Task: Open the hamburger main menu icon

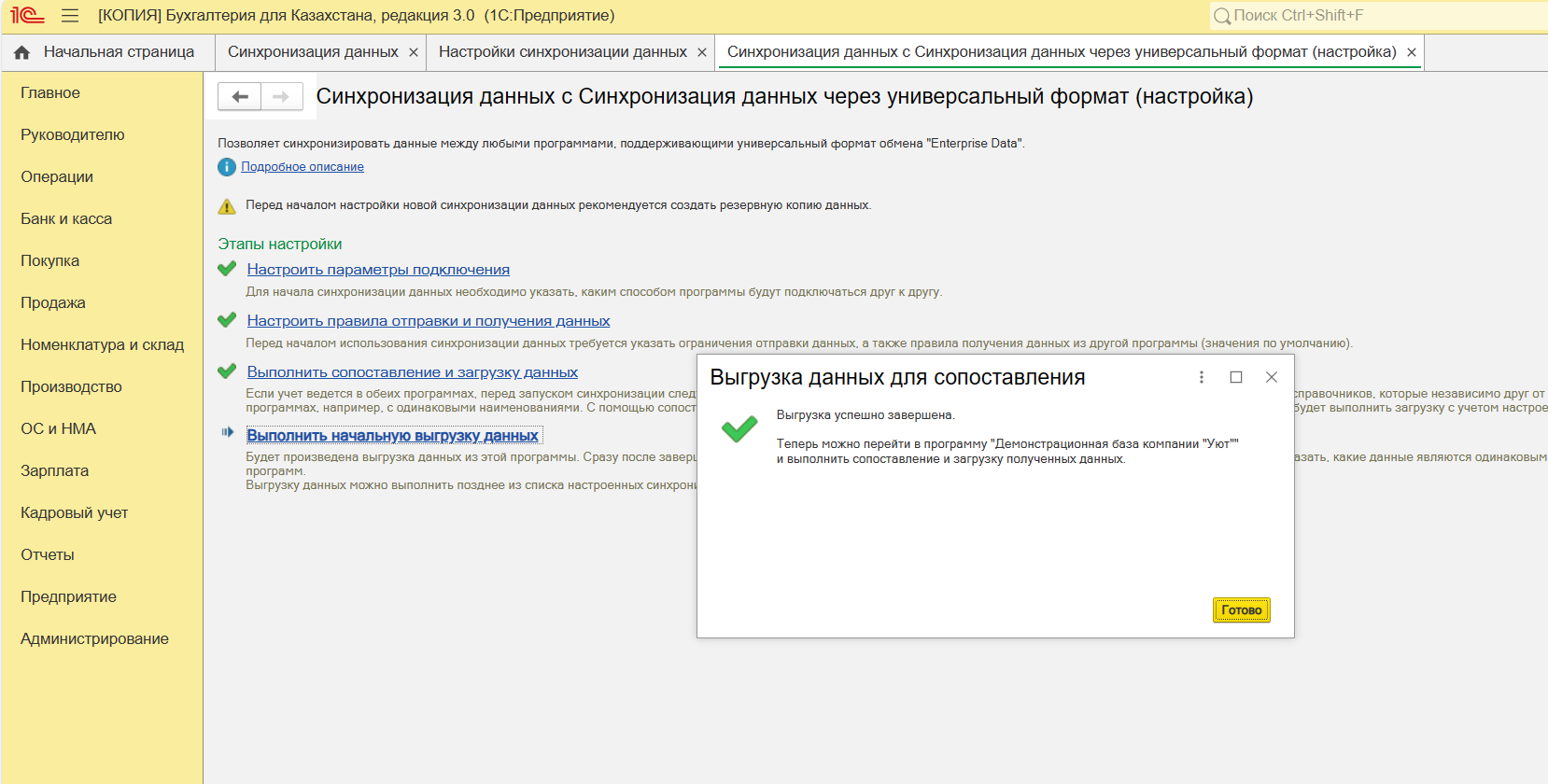Action: tap(70, 16)
